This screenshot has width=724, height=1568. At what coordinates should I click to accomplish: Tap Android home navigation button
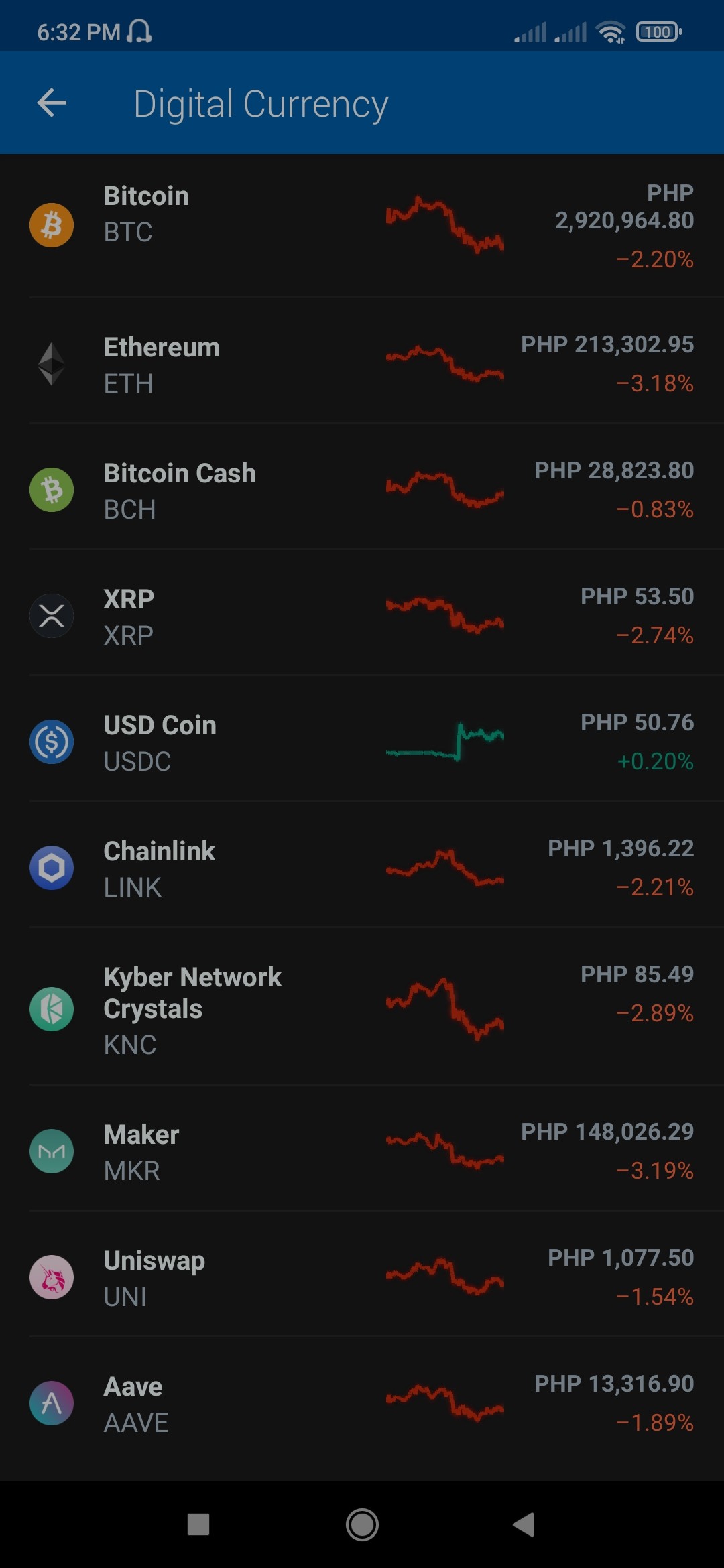(362, 1524)
